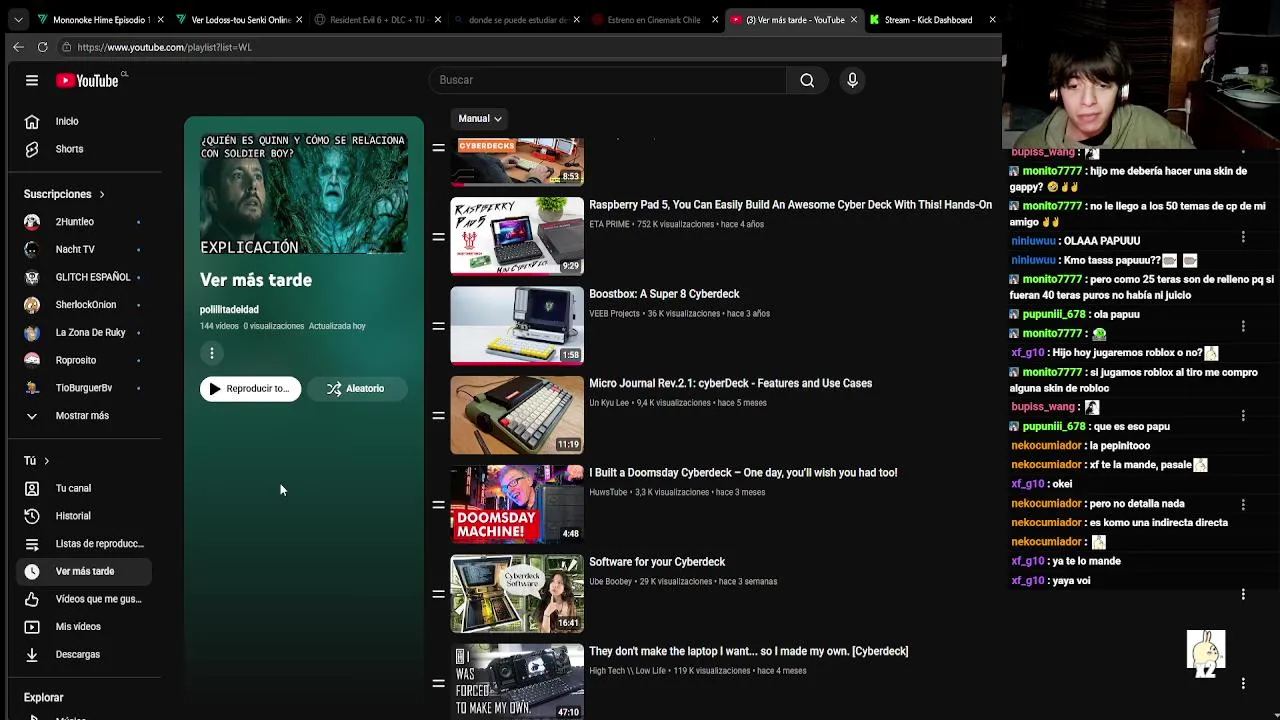Expand Mostrar más subscriptions
Image resolution: width=1280 pixels, height=720 pixels.
pyautogui.click(x=84, y=415)
